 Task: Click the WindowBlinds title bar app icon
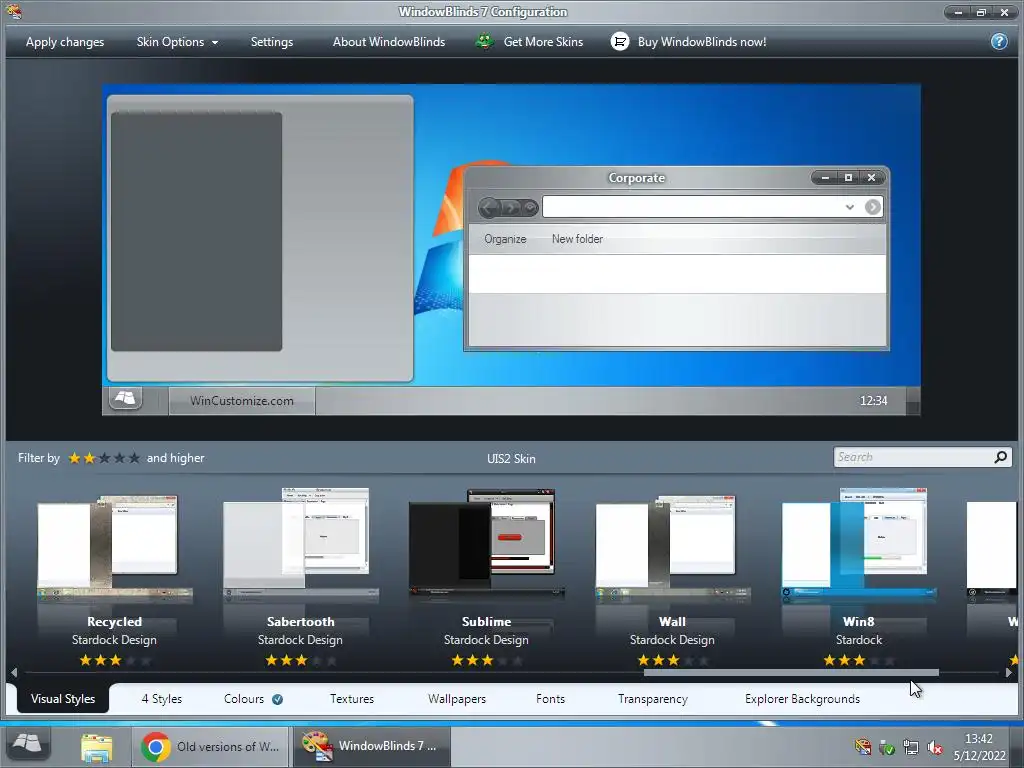click(x=13, y=11)
